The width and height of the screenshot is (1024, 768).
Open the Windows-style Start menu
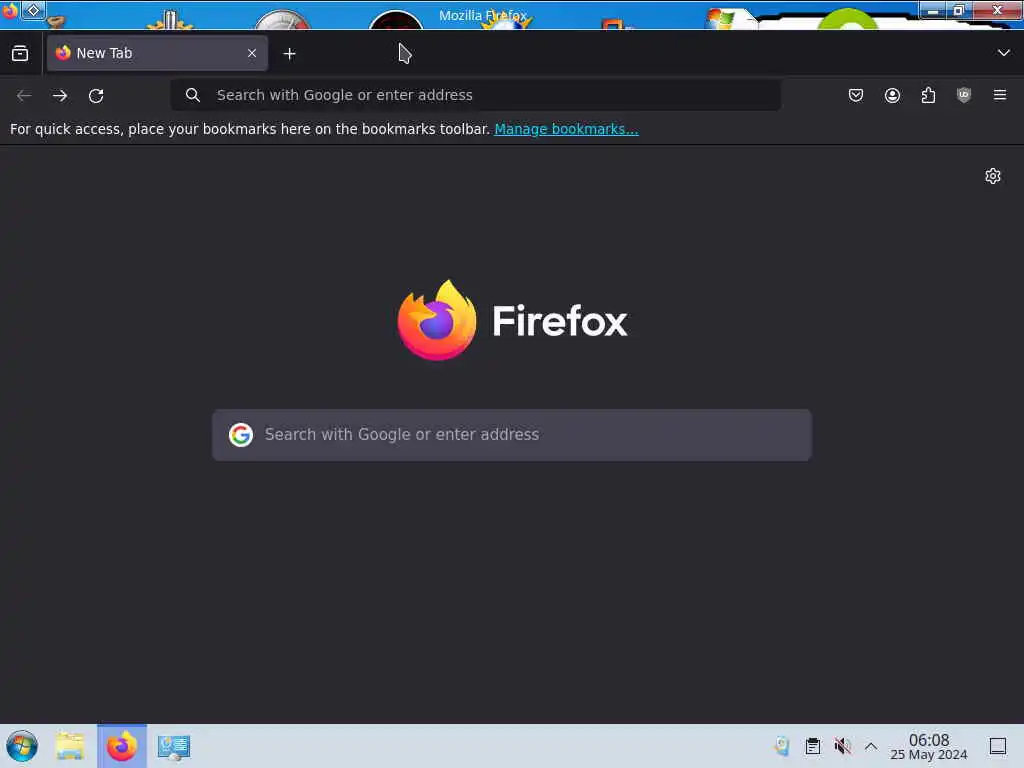[22, 746]
